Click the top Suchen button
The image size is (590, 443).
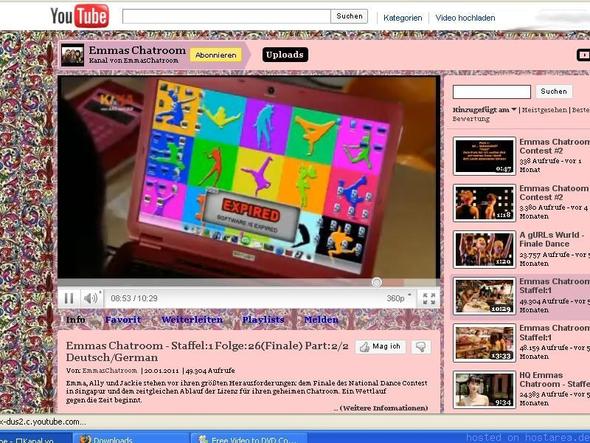349,17
